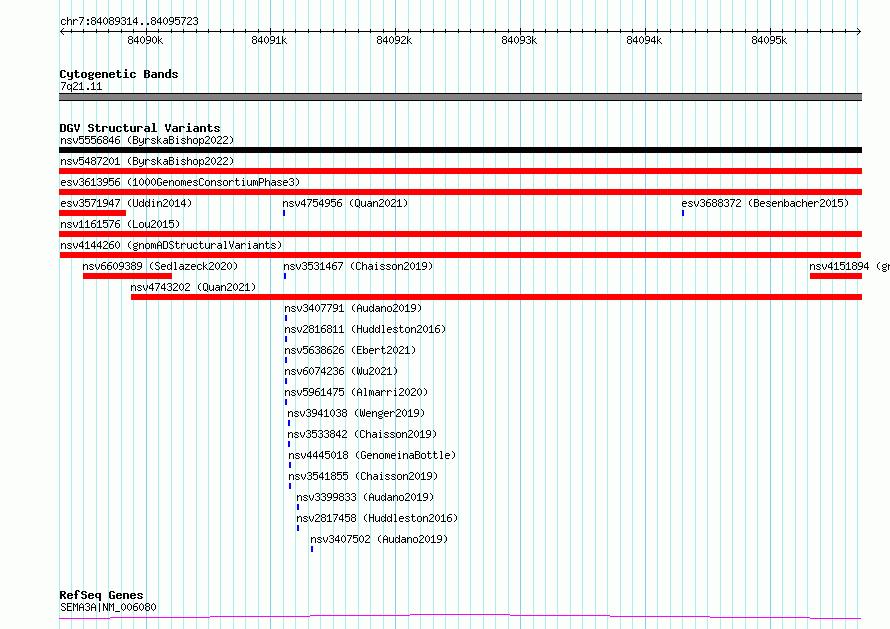890x629 pixels.
Task: Open nsv3533842 (Chaisson2019) variant
Action: (362, 434)
